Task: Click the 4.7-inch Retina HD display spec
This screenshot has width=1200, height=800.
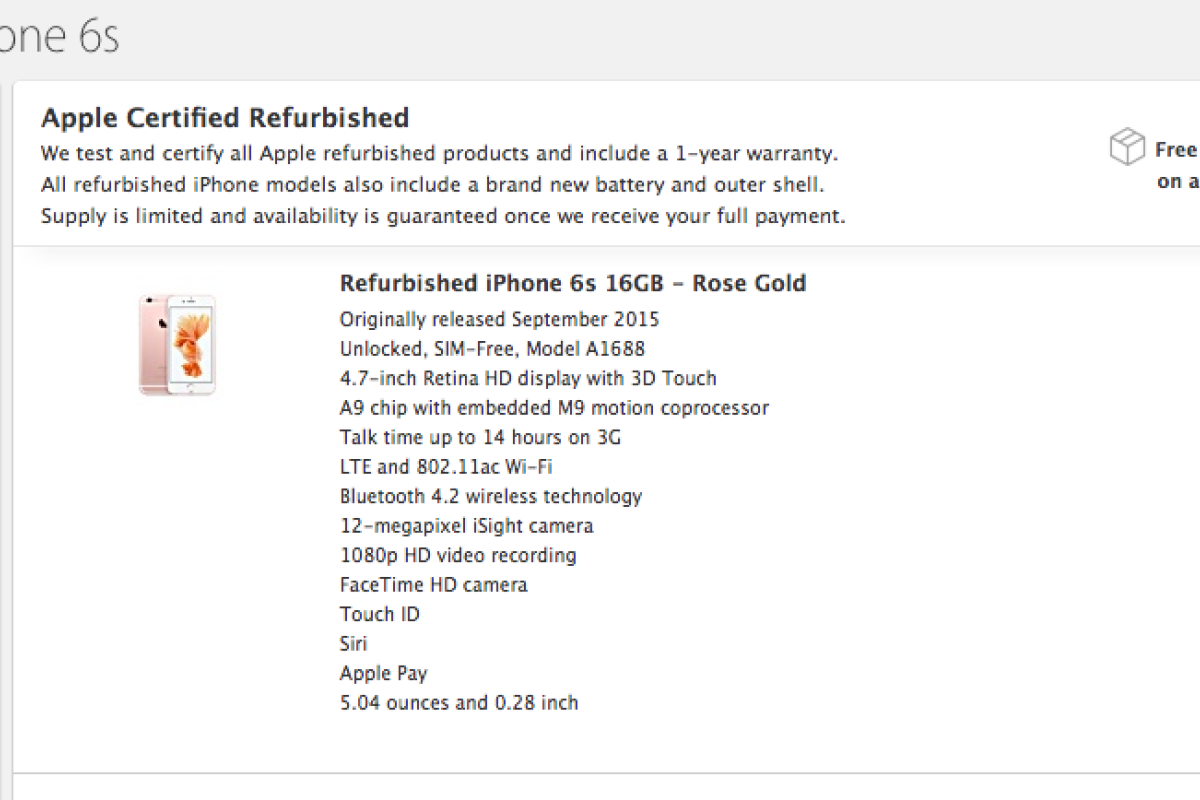Action: pyautogui.click(x=528, y=378)
